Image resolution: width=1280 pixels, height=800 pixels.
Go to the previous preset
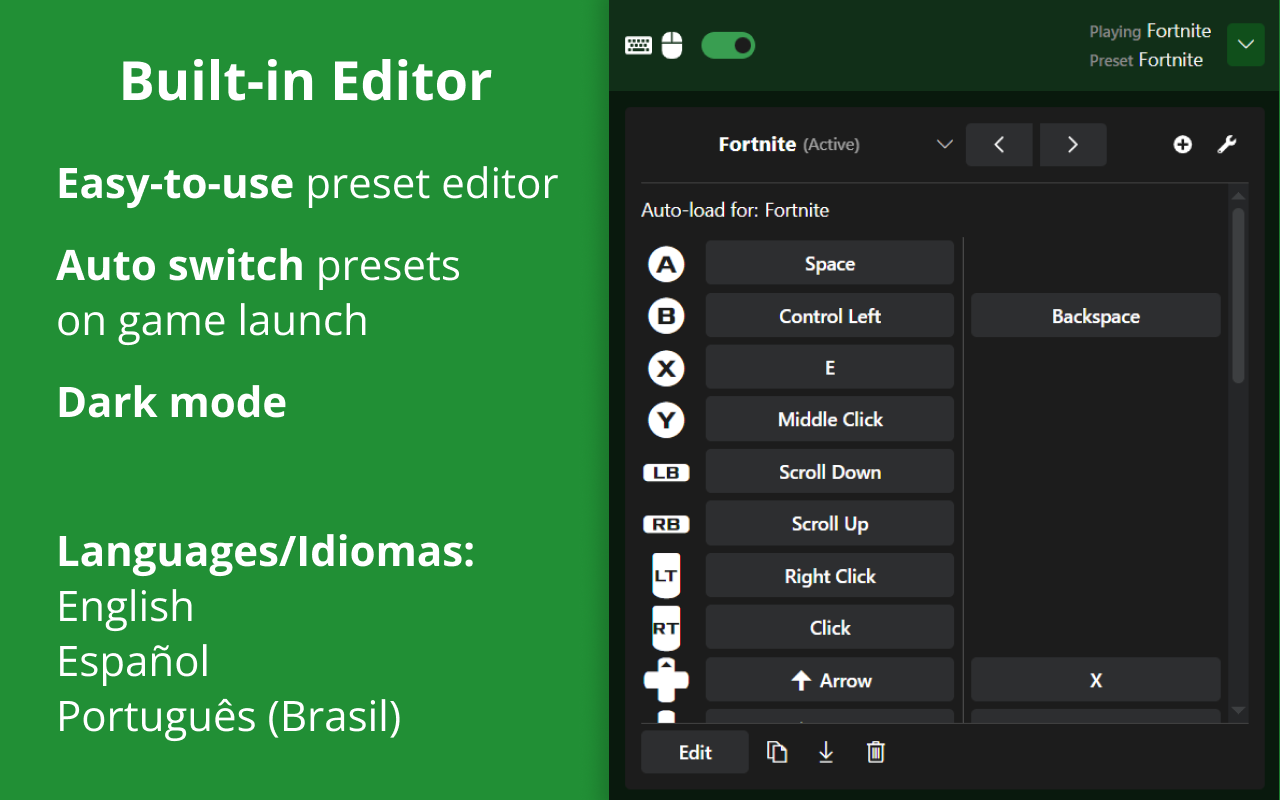[x=999, y=145]
